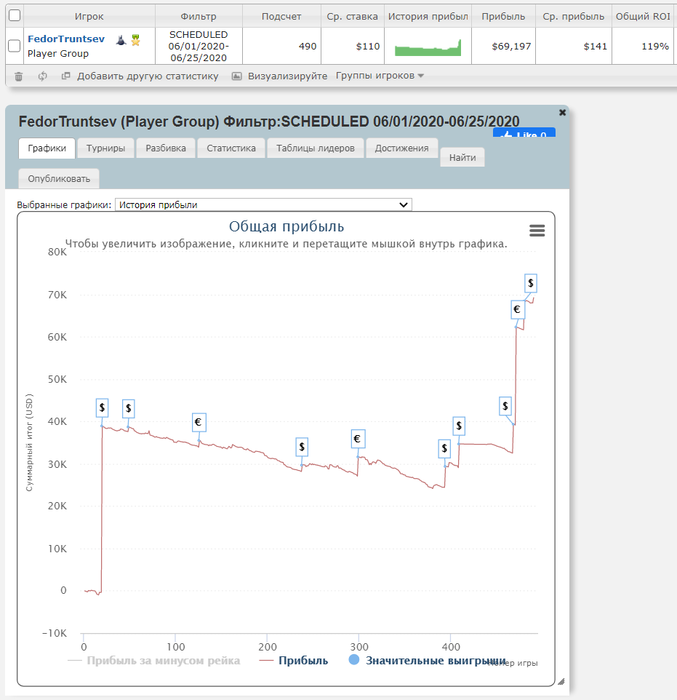
Task: Click the 'Визуализируйте' button
Action: (x=280, y=76)
